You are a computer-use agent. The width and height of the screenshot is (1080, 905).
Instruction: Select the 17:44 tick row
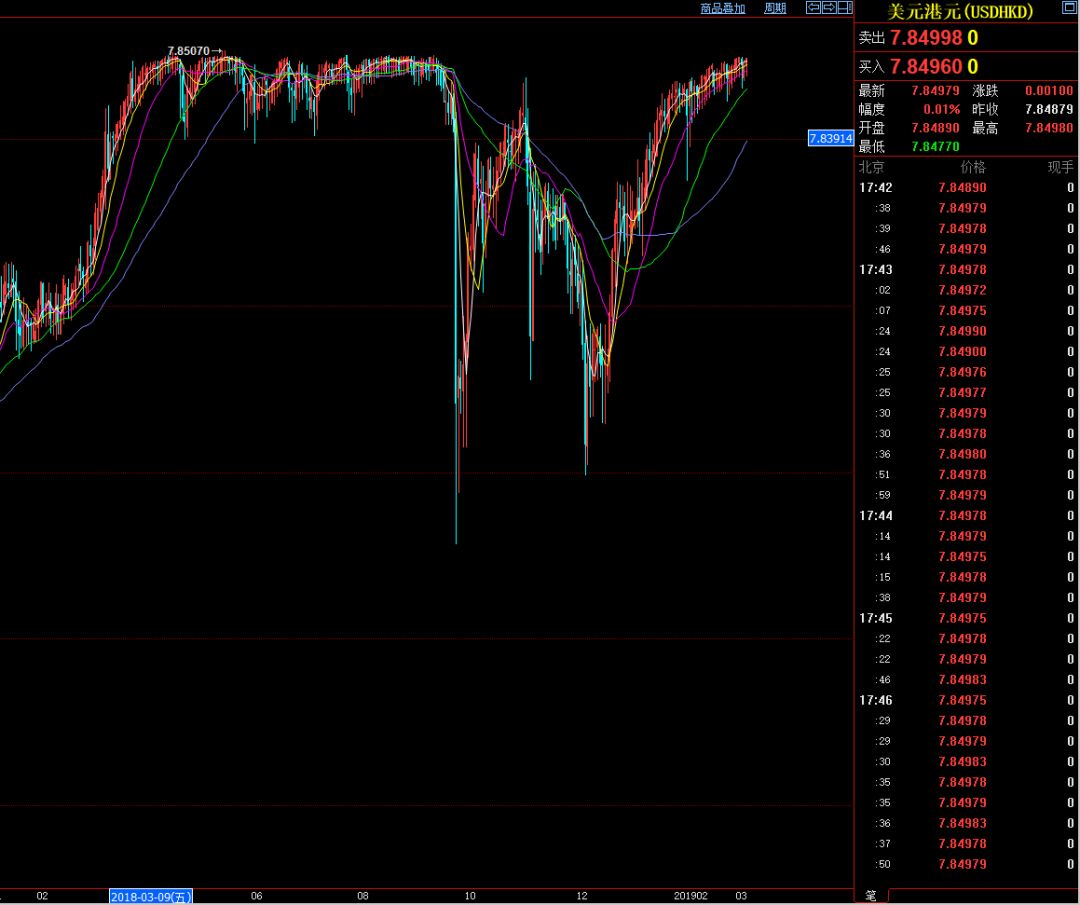click(966, 515)
